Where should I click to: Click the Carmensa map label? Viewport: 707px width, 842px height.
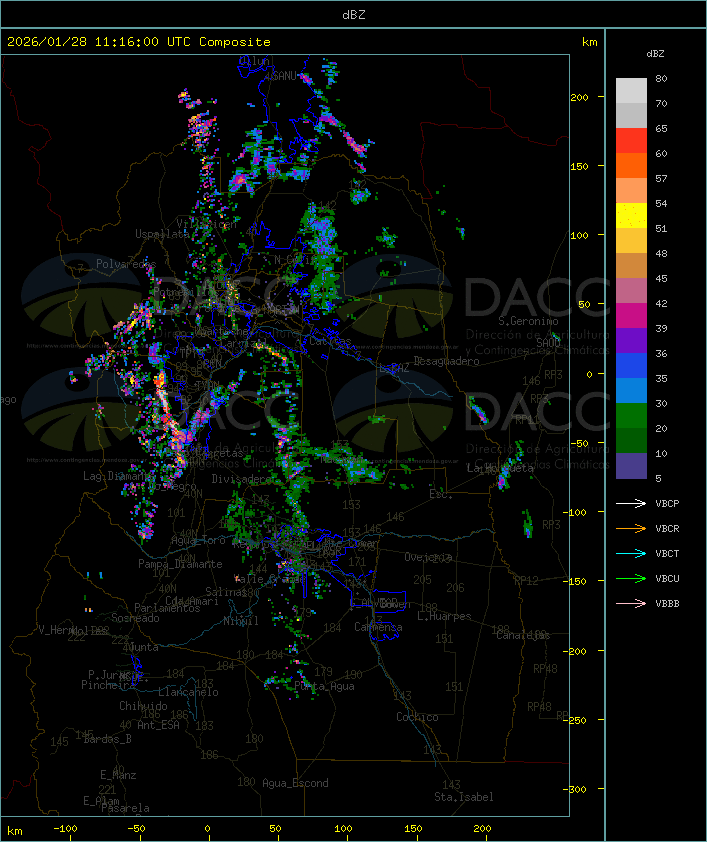[x=378, y=627]
